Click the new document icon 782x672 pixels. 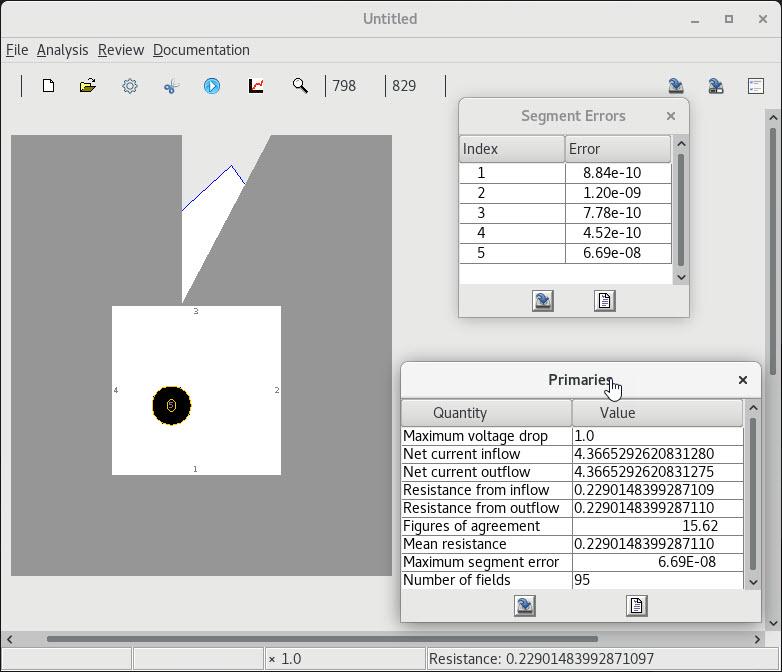(x=48, y=86)
